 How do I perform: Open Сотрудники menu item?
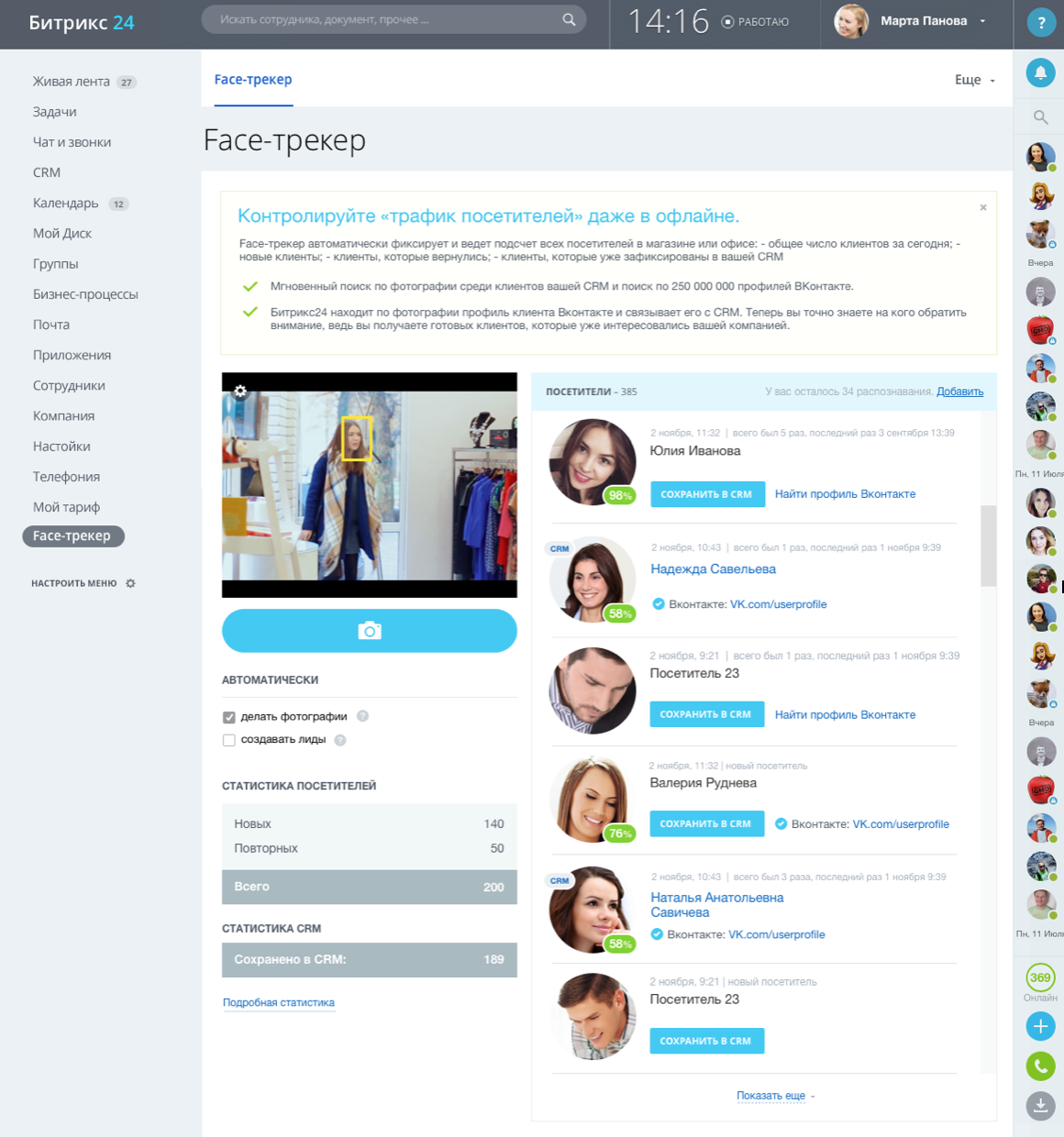point(69,386)
